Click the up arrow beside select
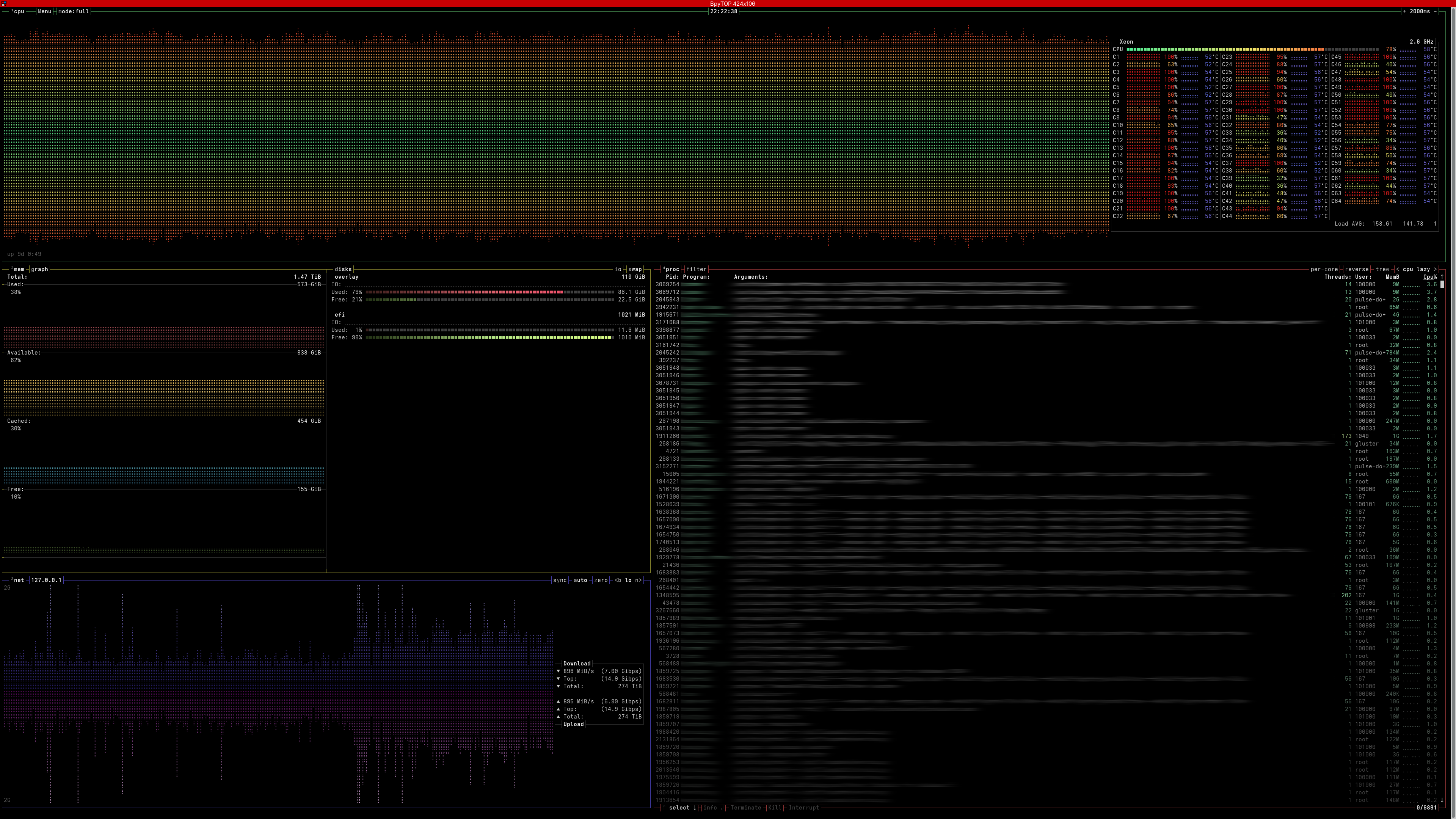This screenshot has width=1456, height=819. click(x=664, y=808)
